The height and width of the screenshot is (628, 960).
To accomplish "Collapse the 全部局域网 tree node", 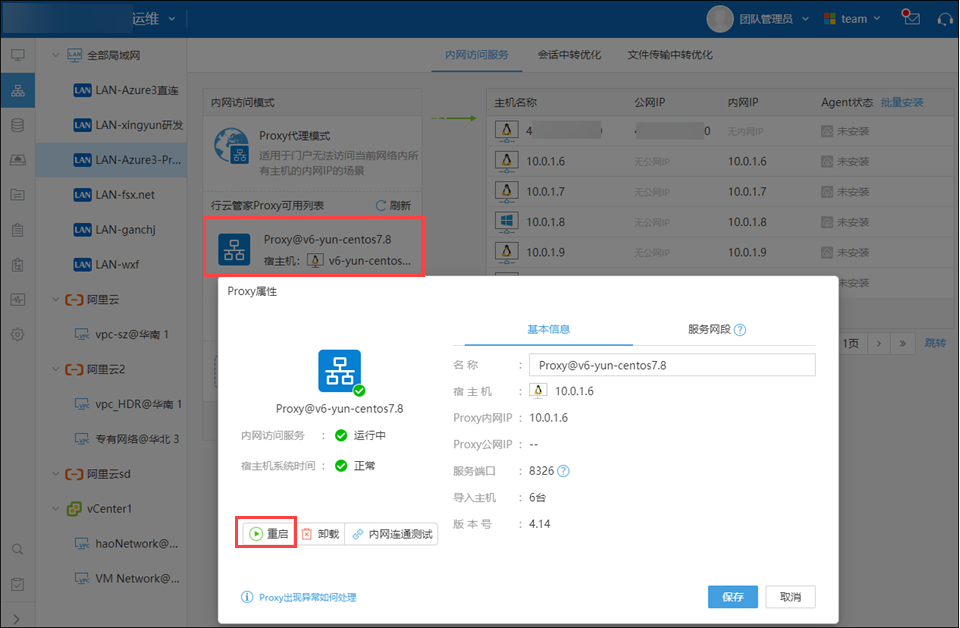I will tap(54, 54).
